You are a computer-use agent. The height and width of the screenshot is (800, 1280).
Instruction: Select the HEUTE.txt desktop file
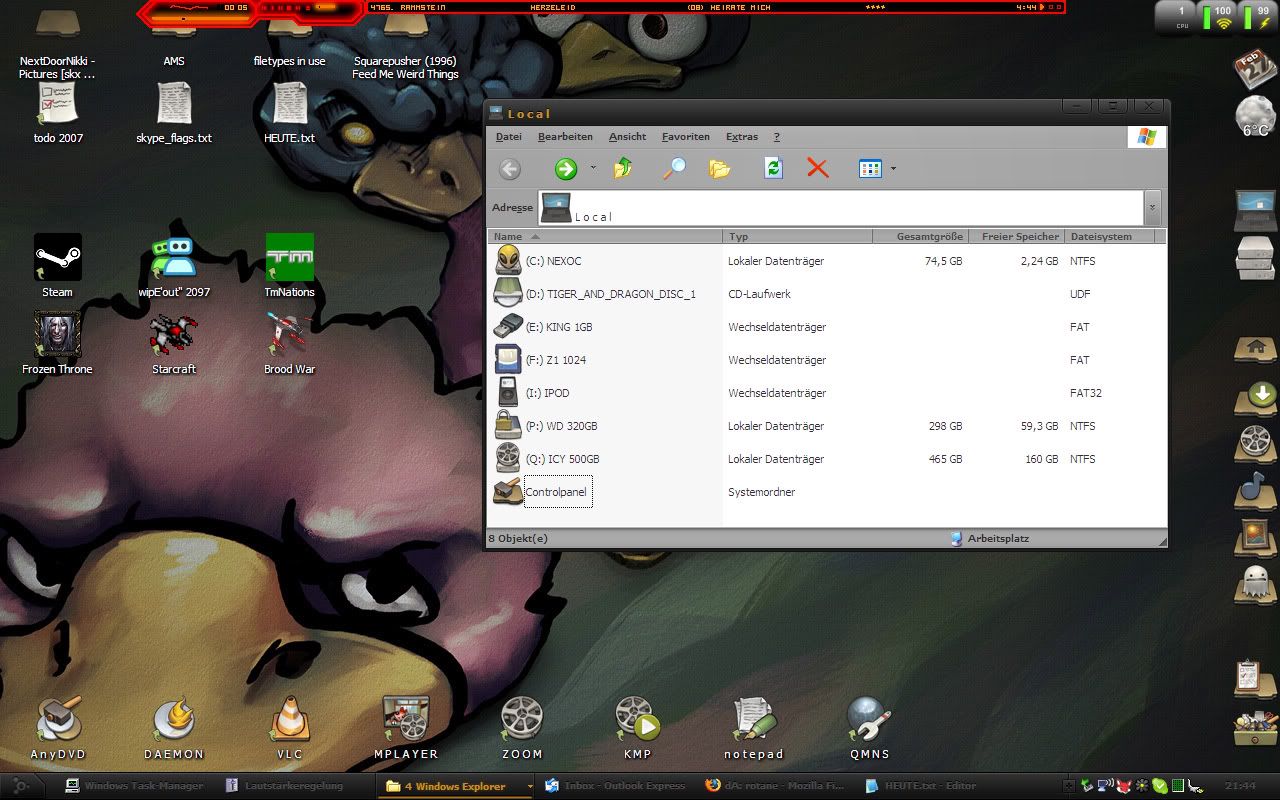pyautogui.click(x=289, y=112)
